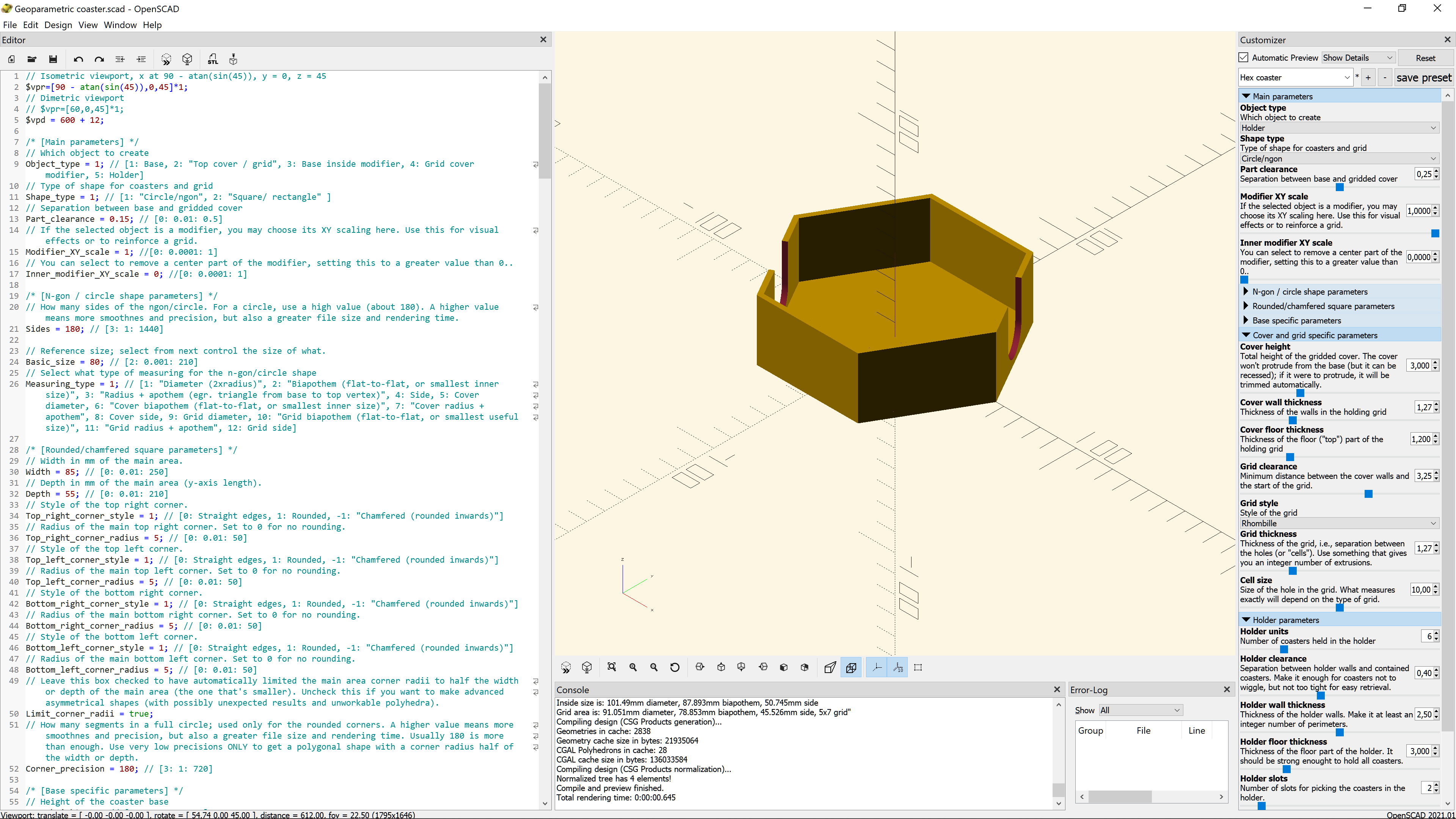Click the New file icon in editor toolbar

point(11,60)
